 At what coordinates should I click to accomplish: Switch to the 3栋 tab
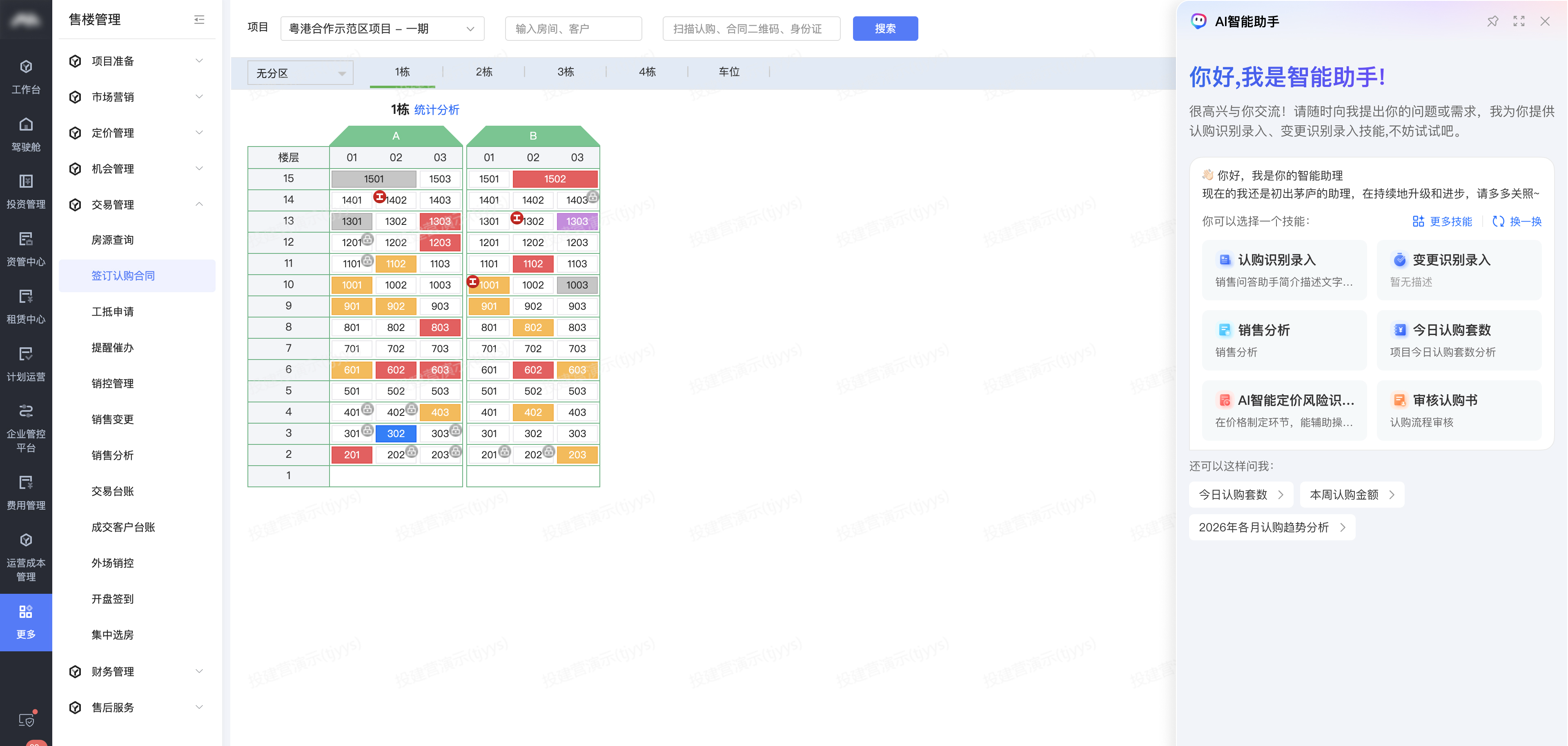point(566,72)
